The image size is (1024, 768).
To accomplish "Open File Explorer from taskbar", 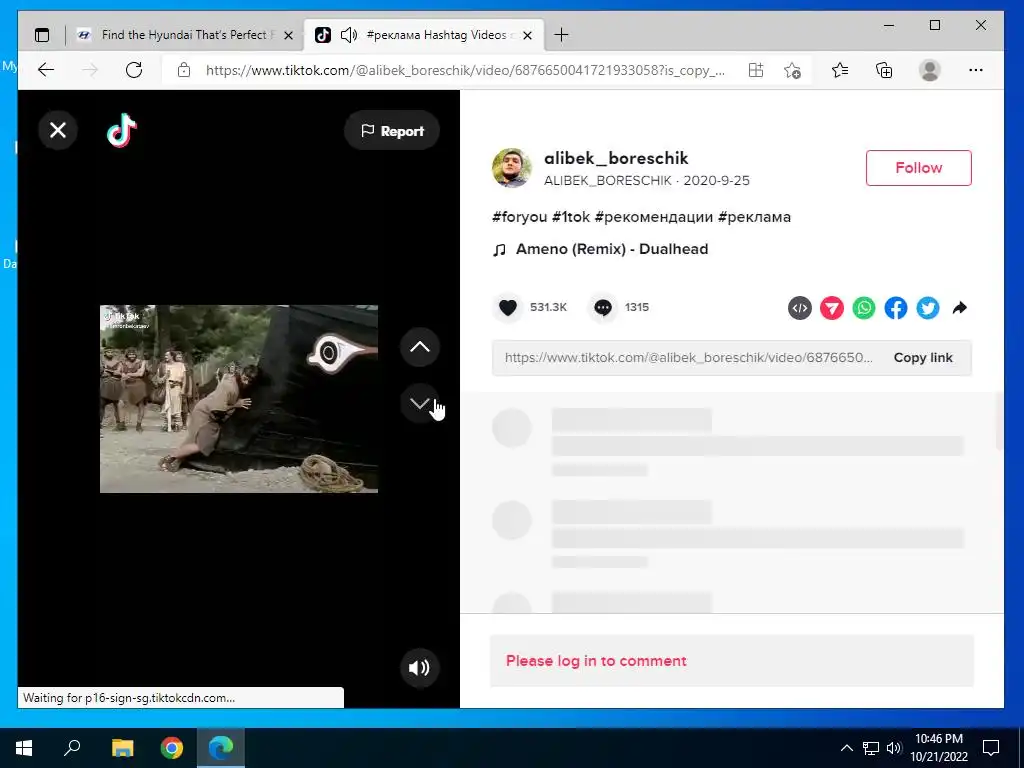I will pyautogui.click(x=122, y=748).
